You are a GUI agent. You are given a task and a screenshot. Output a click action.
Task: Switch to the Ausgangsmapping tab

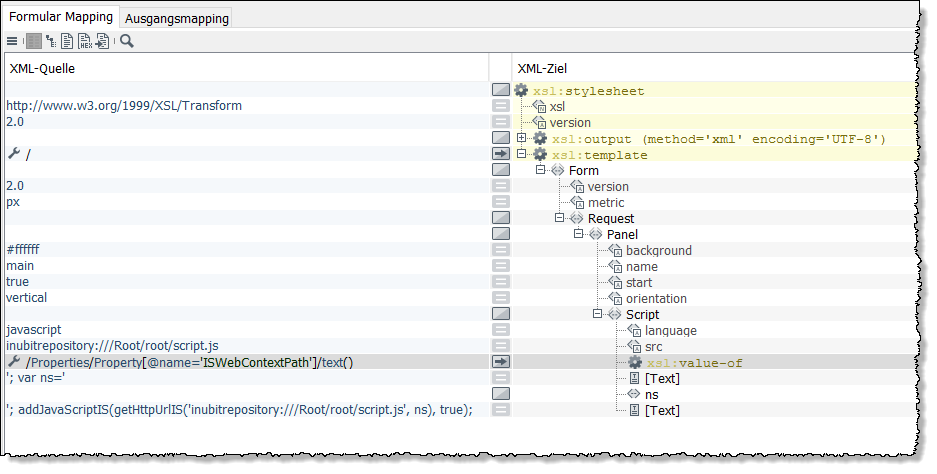click(177, 18)
